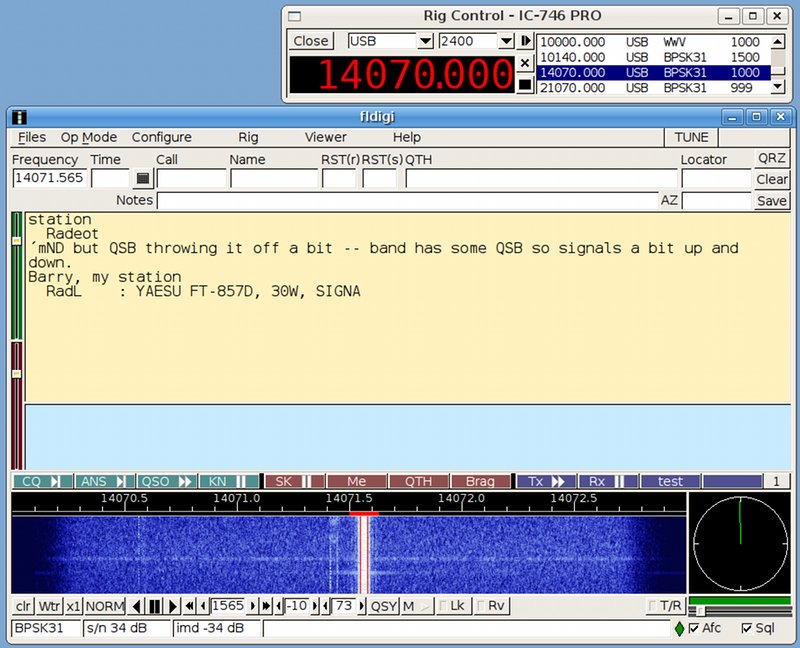The image size is (800, 648).
Task: Click the X button beside the Rig Control frequency display
Action: point(525,63)
